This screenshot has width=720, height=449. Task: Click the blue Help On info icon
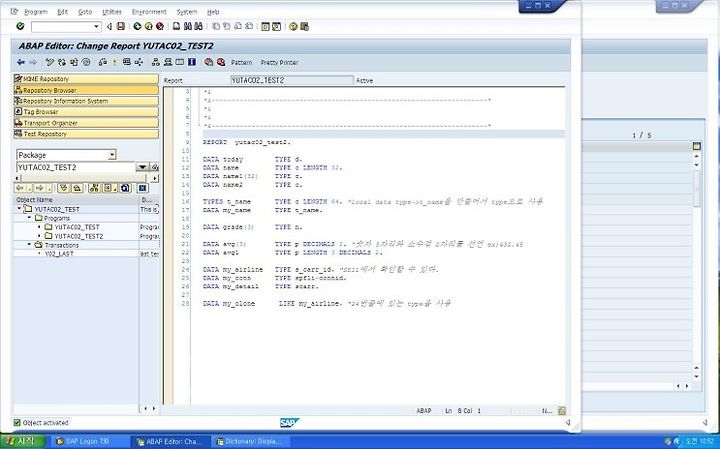click(192, 62)
